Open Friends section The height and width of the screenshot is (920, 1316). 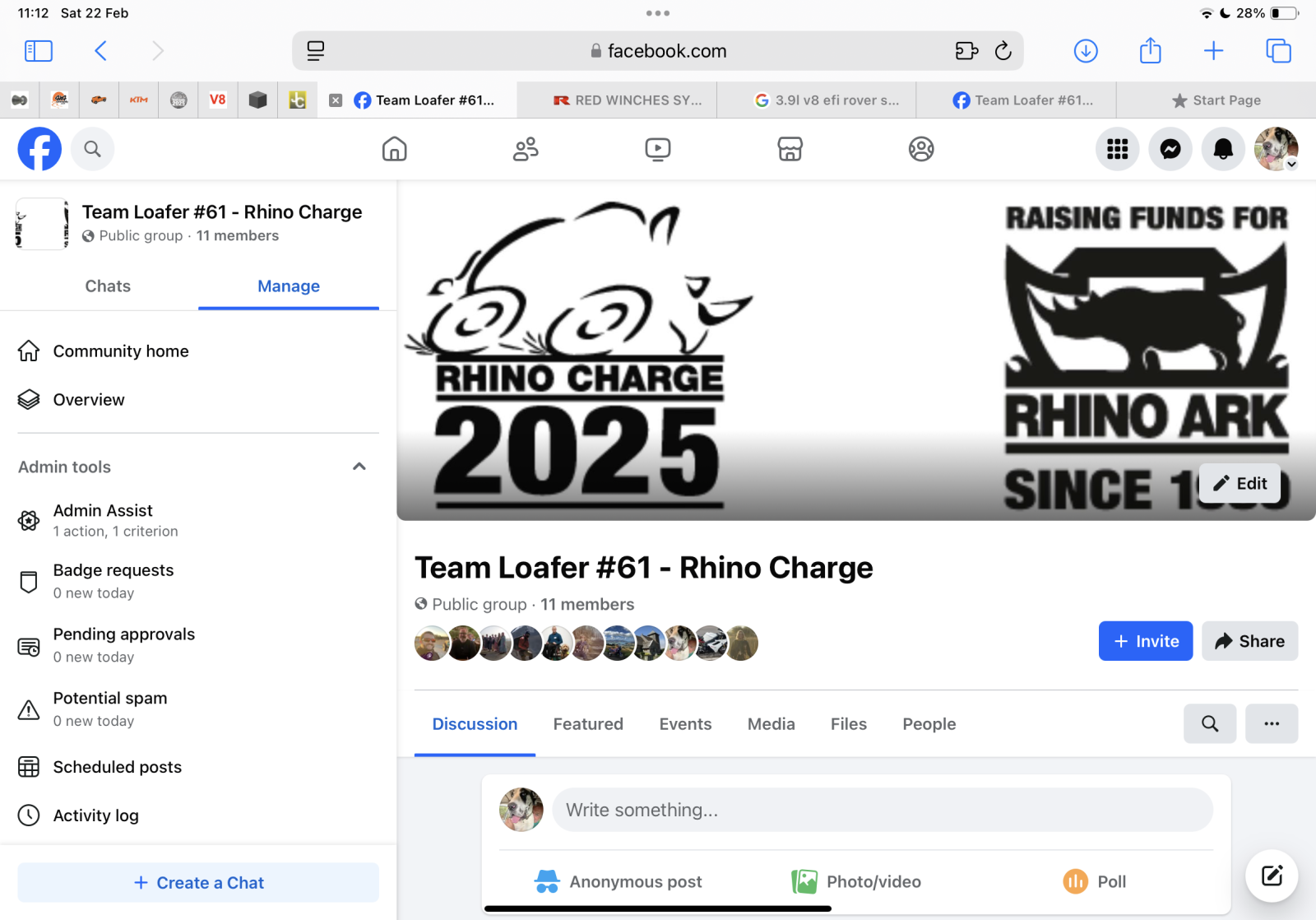pos(526,149)
